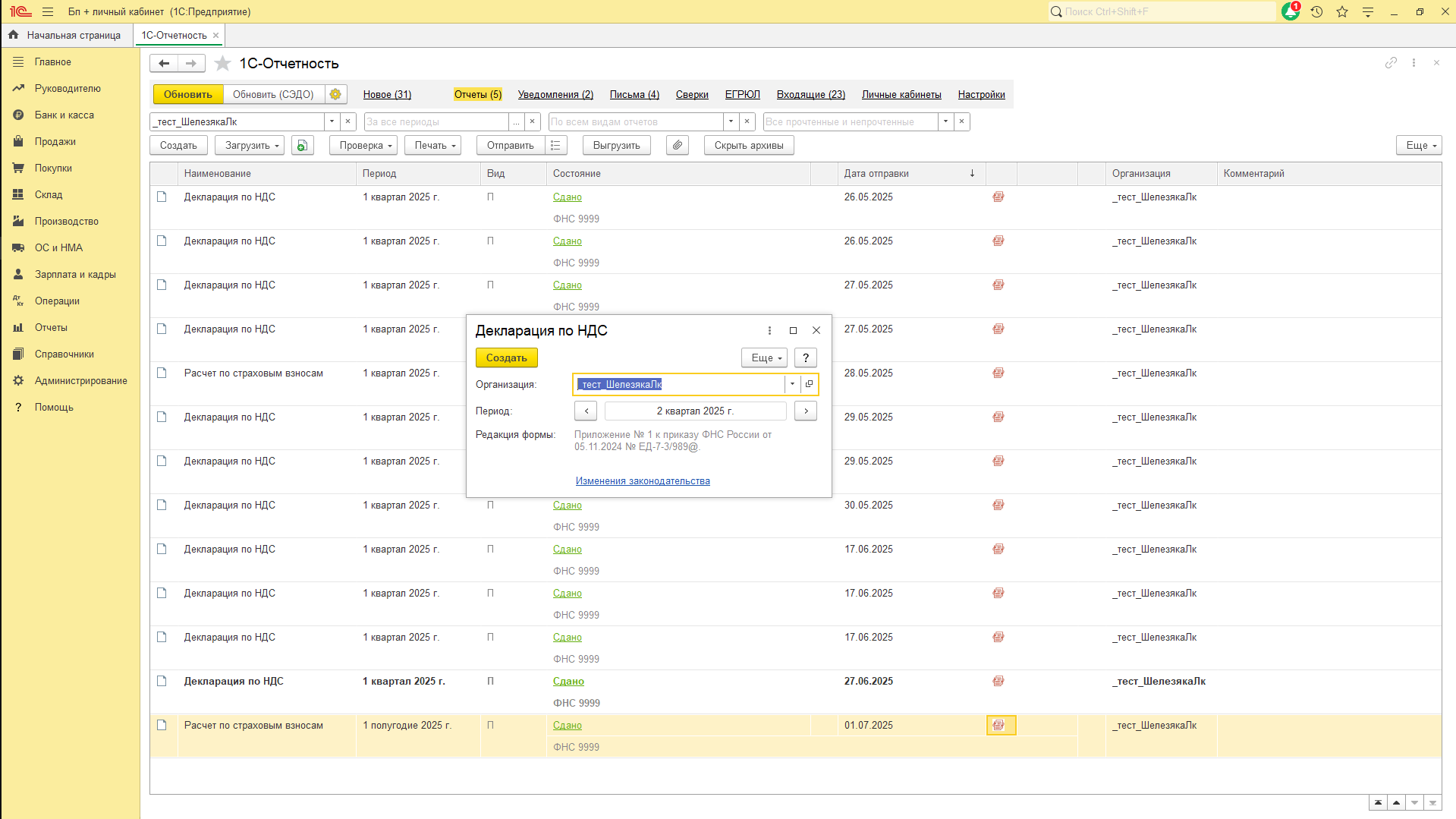The width and height of the screenshot is (1456, 819).
Task: Open PDF icon for row dated 27.06.2025
Action: pyautogui.click(x=998, y=681)
